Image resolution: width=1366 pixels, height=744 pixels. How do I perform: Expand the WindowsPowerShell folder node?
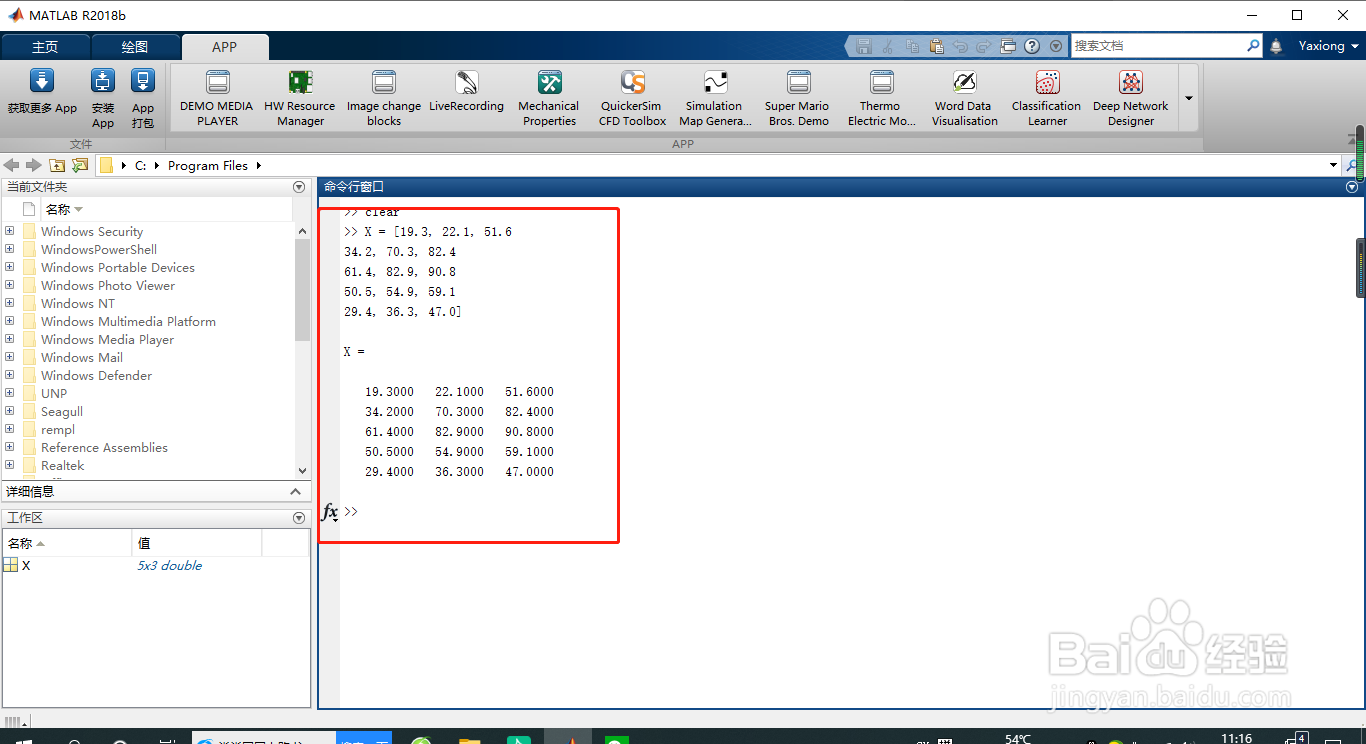click(x=10, y=249)
